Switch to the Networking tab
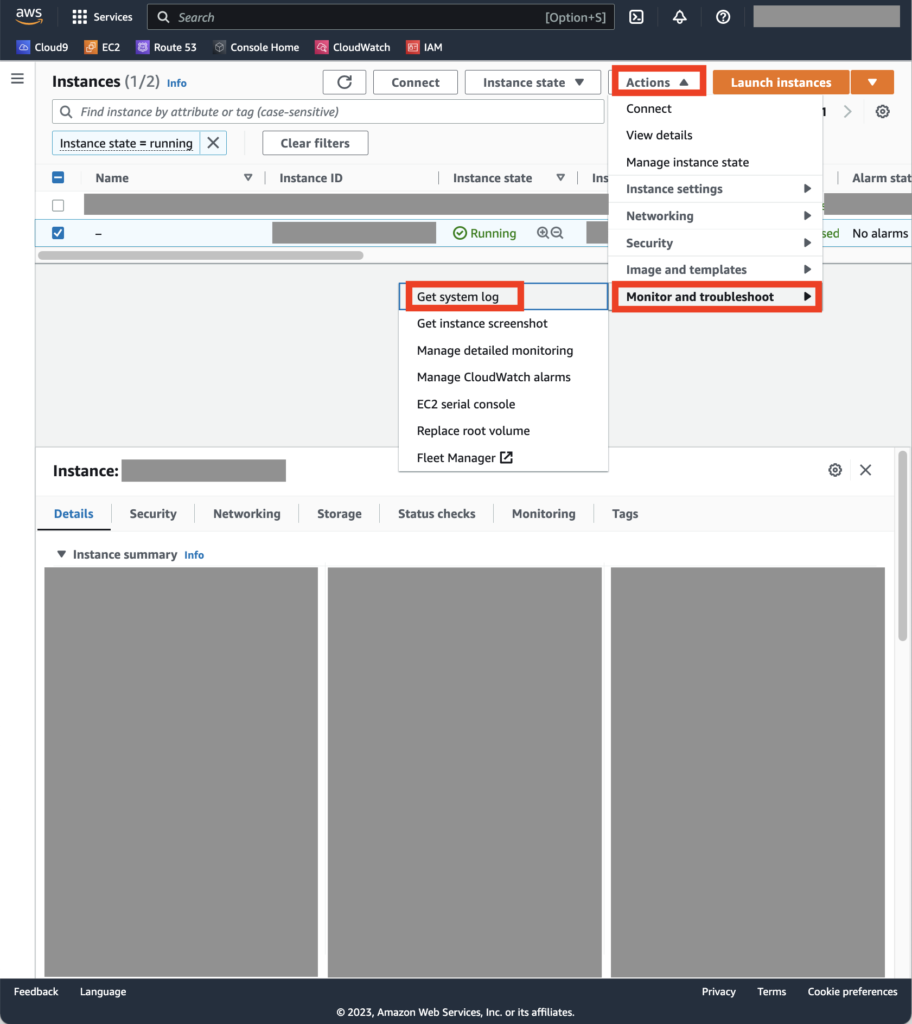 tap(246, 514)
